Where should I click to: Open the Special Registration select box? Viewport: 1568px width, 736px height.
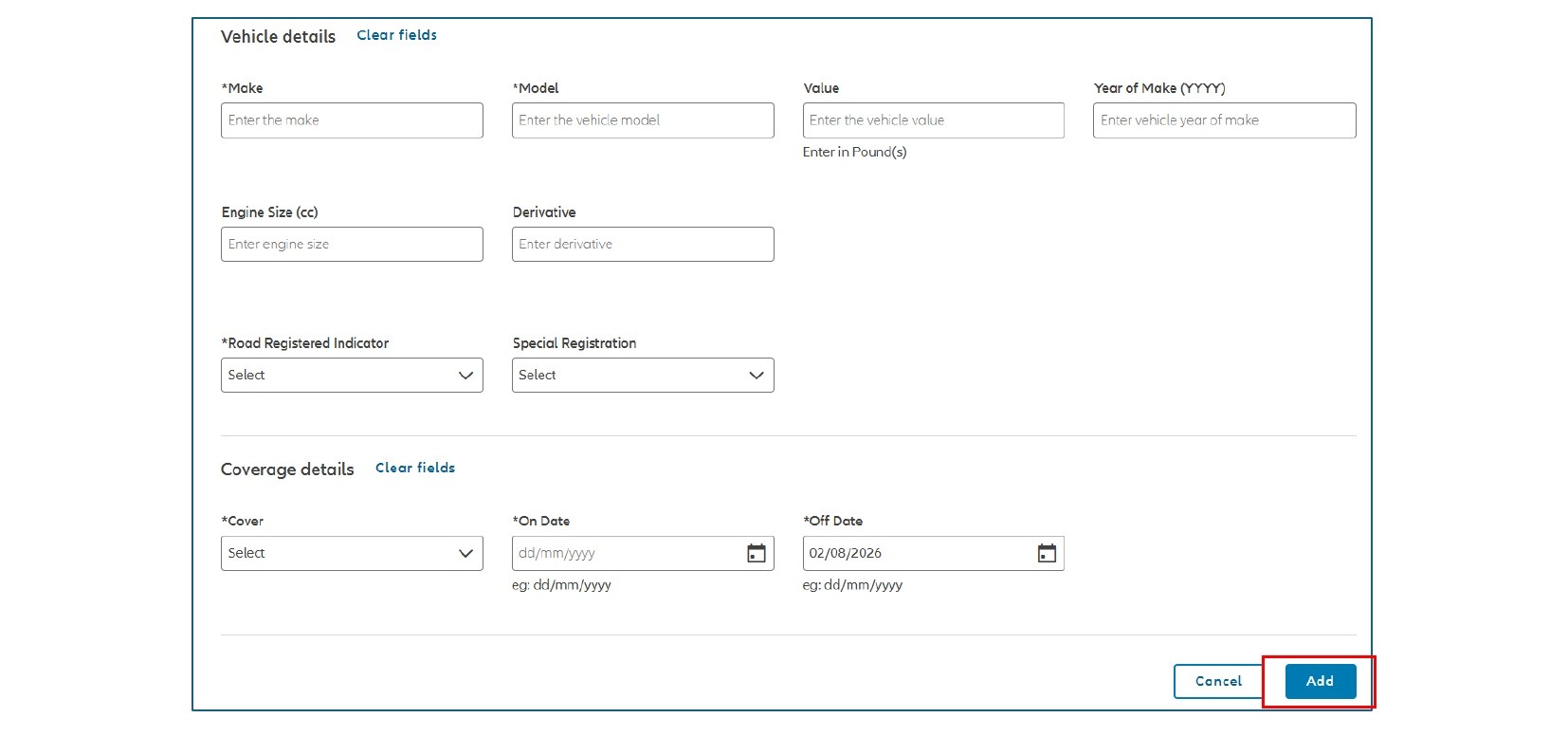643,375
